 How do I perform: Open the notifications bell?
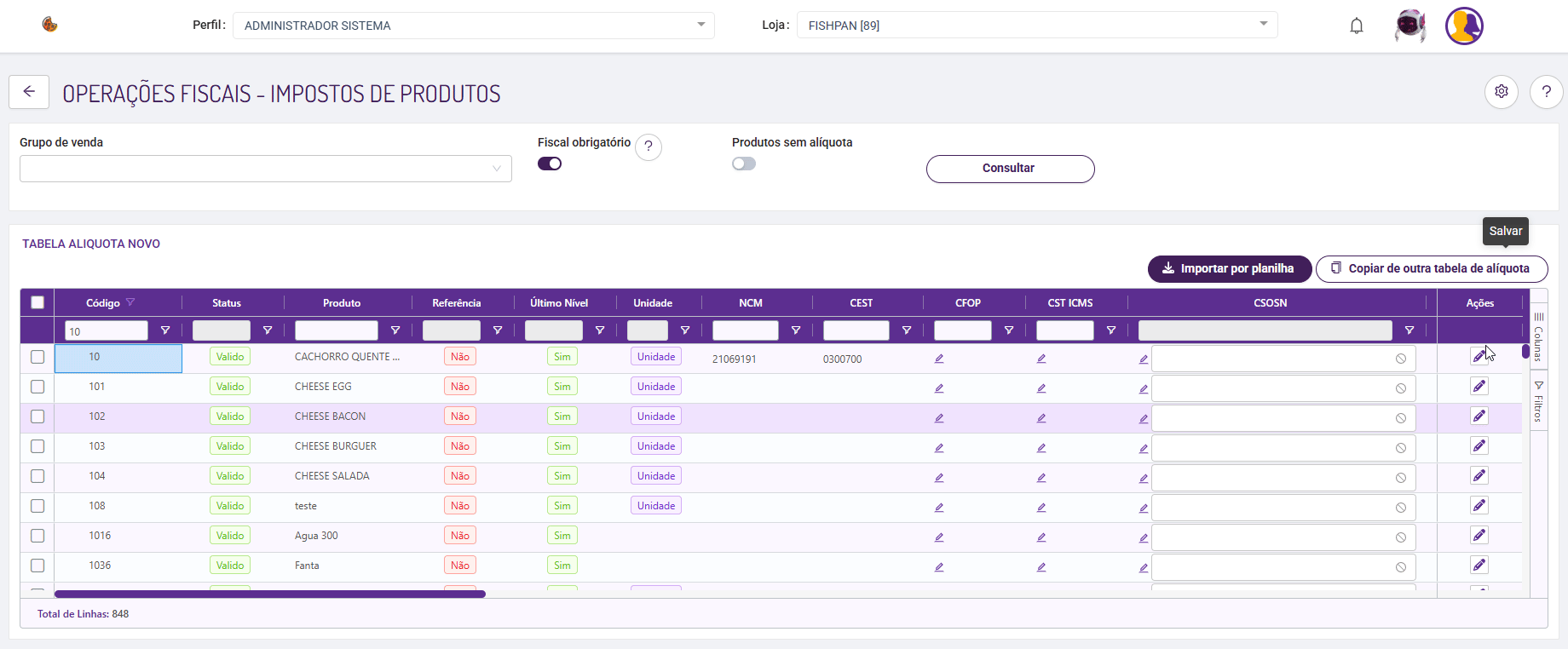tap(1357, 26)
